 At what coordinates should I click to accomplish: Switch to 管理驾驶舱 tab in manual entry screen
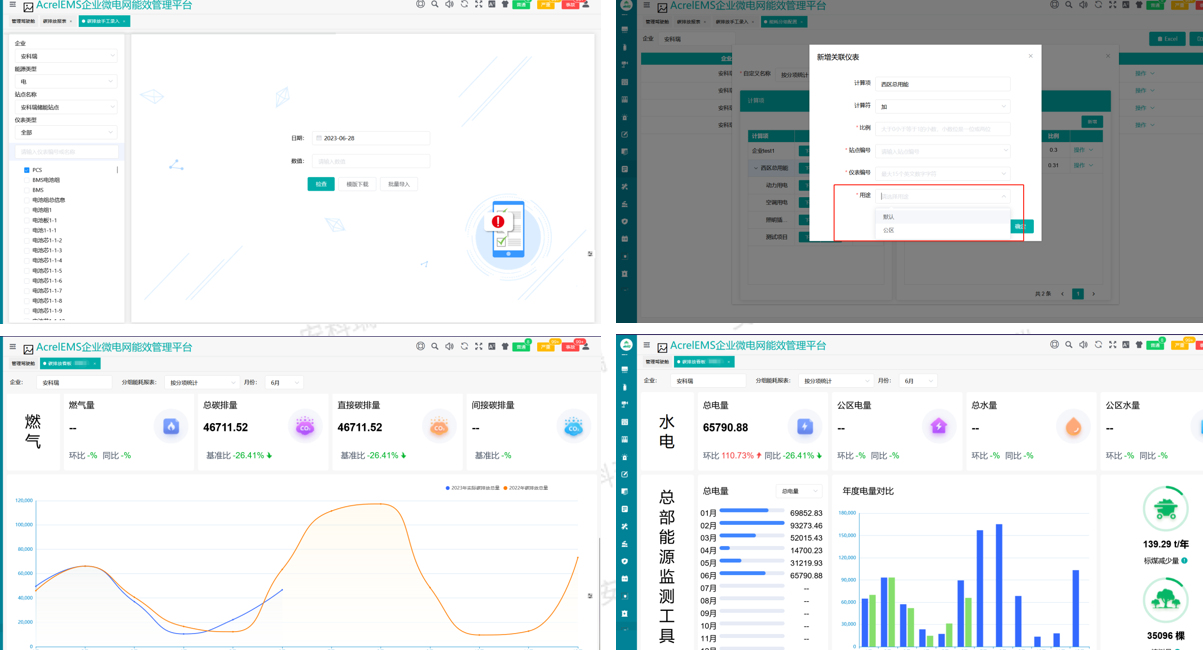[x=23, y=21]
